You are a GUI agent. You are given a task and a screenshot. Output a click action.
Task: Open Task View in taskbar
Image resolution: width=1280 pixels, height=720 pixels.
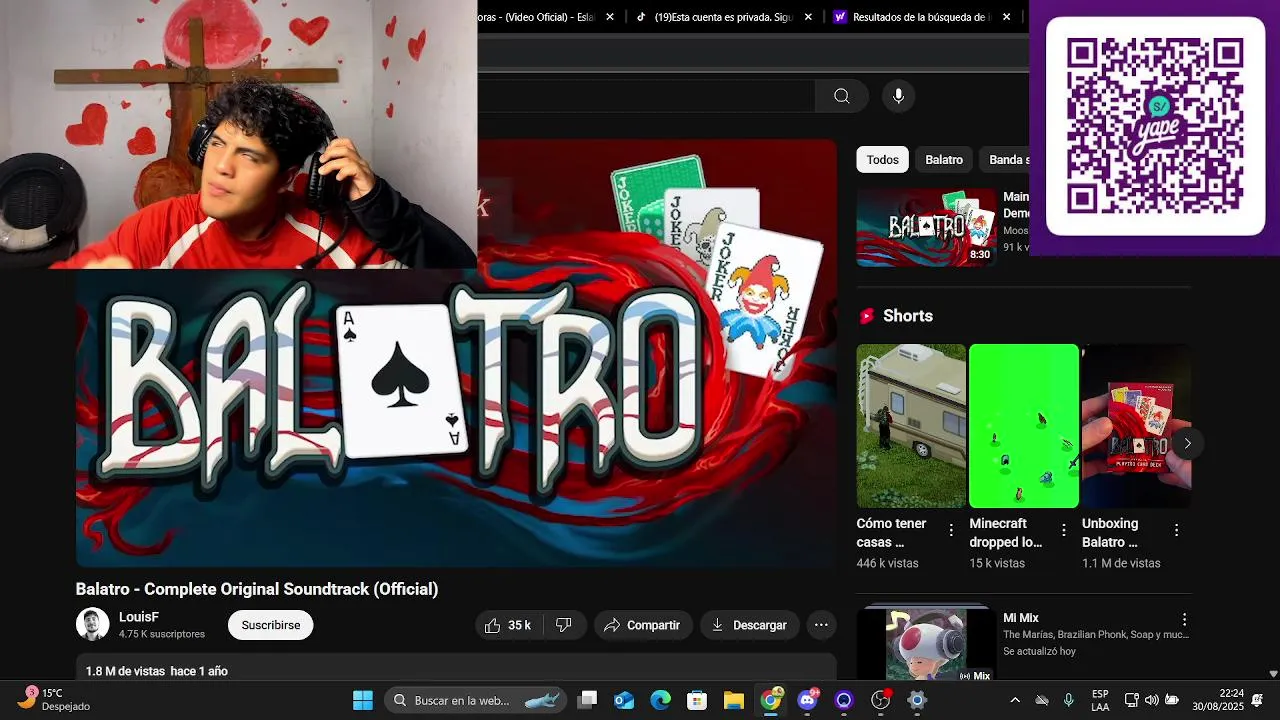coord(587,700)
